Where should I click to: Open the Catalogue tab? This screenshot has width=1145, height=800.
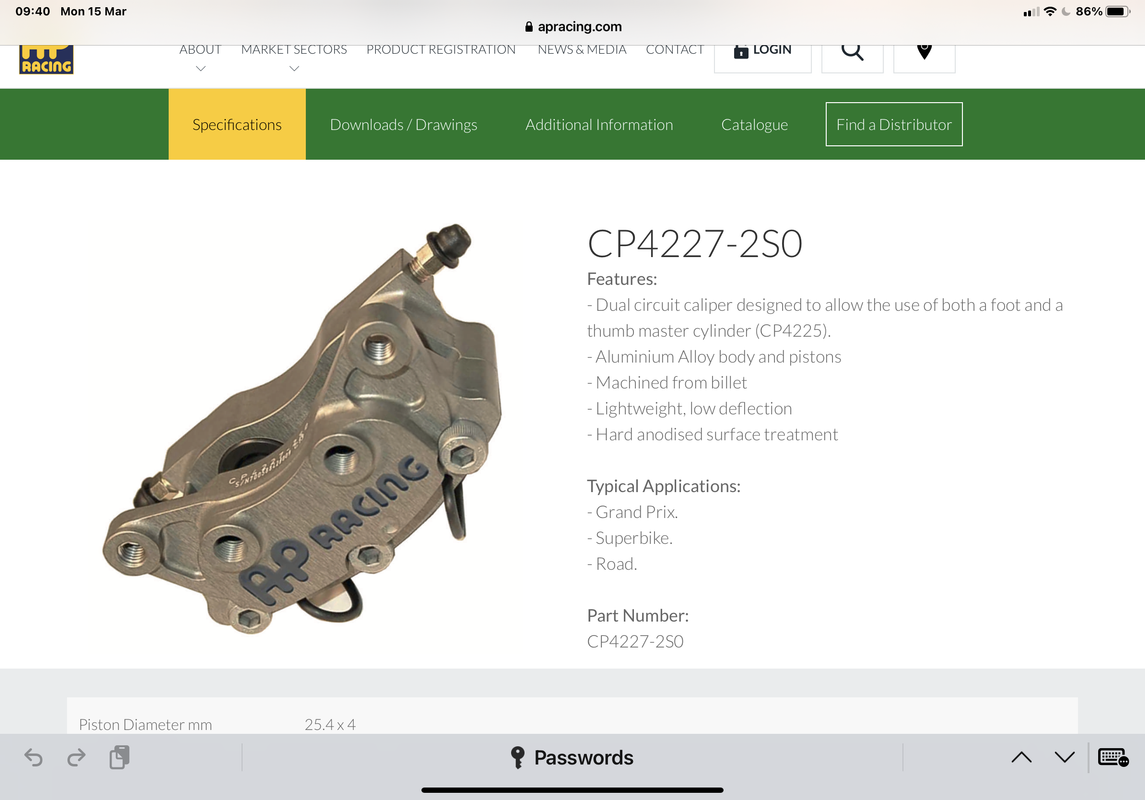pos(754,125)
